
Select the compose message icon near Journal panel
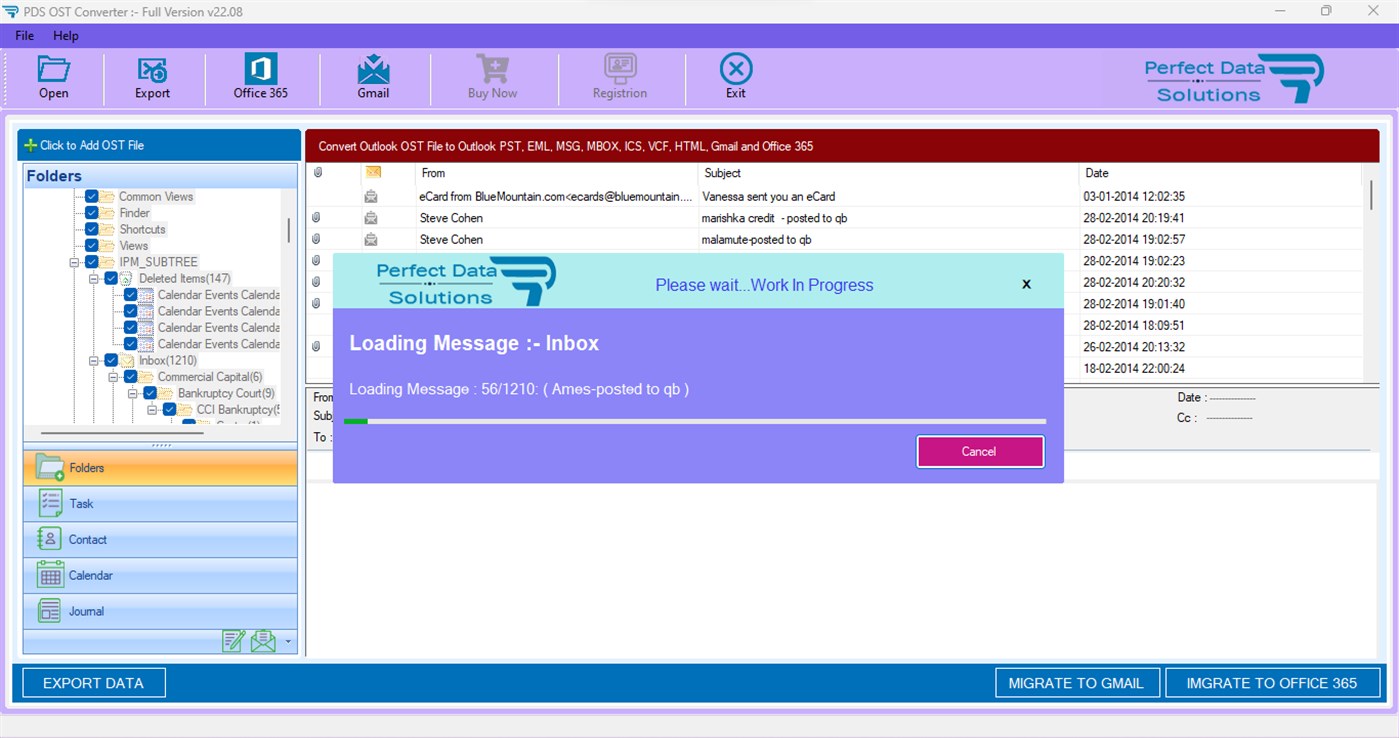pos(234,641)
